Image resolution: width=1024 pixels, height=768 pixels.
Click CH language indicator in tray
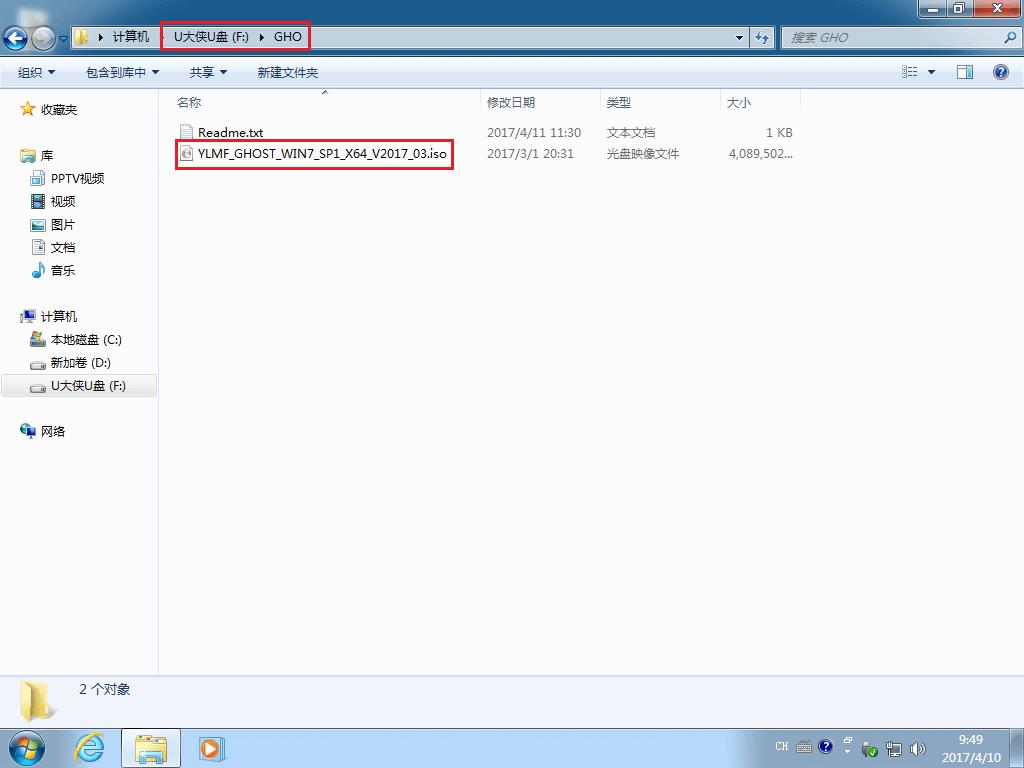(783, 747)
